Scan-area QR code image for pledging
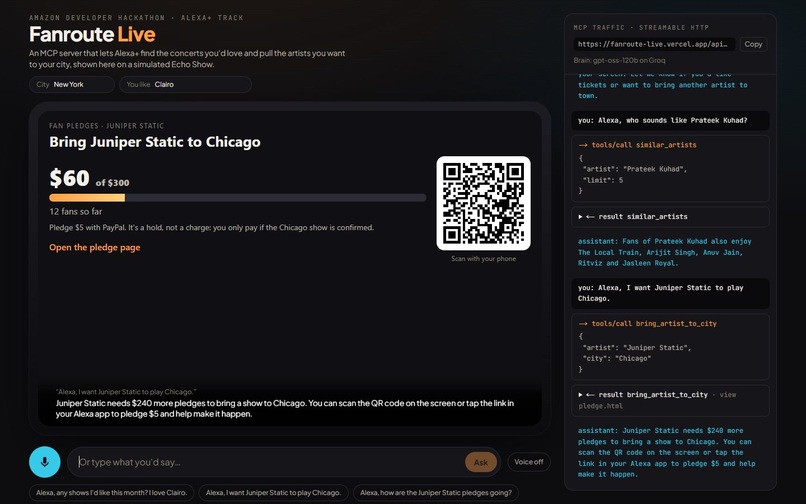This screenshot has width=806, height=504. coord(483,203)
